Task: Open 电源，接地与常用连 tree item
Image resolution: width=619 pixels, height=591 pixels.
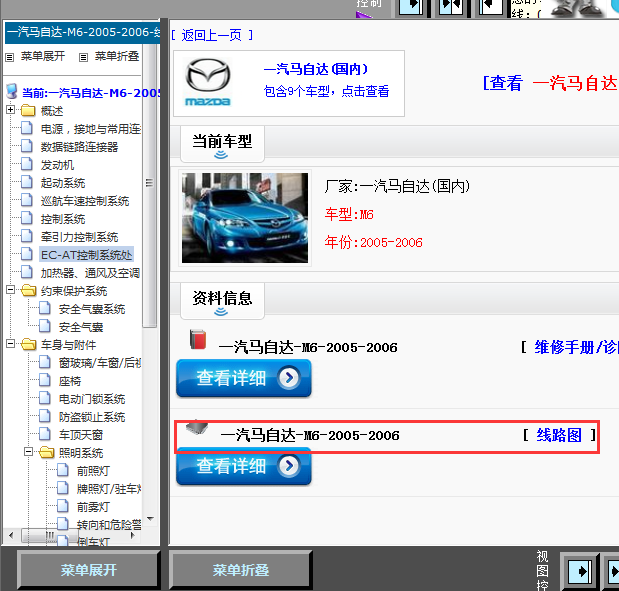Action: click(91, 129)
